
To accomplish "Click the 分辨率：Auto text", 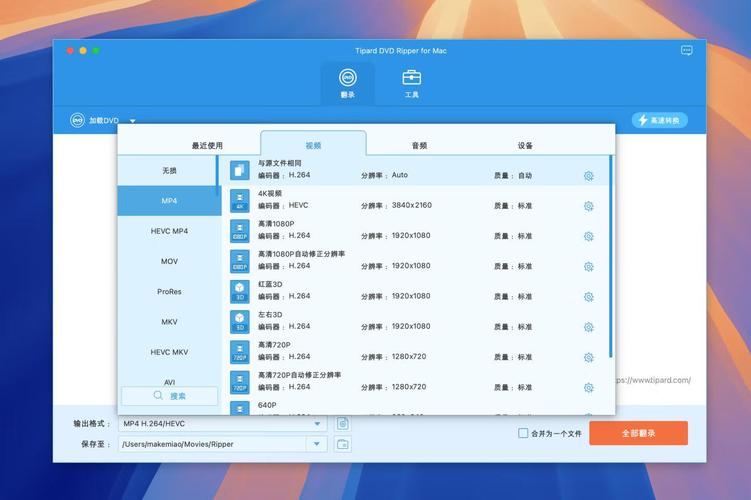I will click(x=385, y=175).
